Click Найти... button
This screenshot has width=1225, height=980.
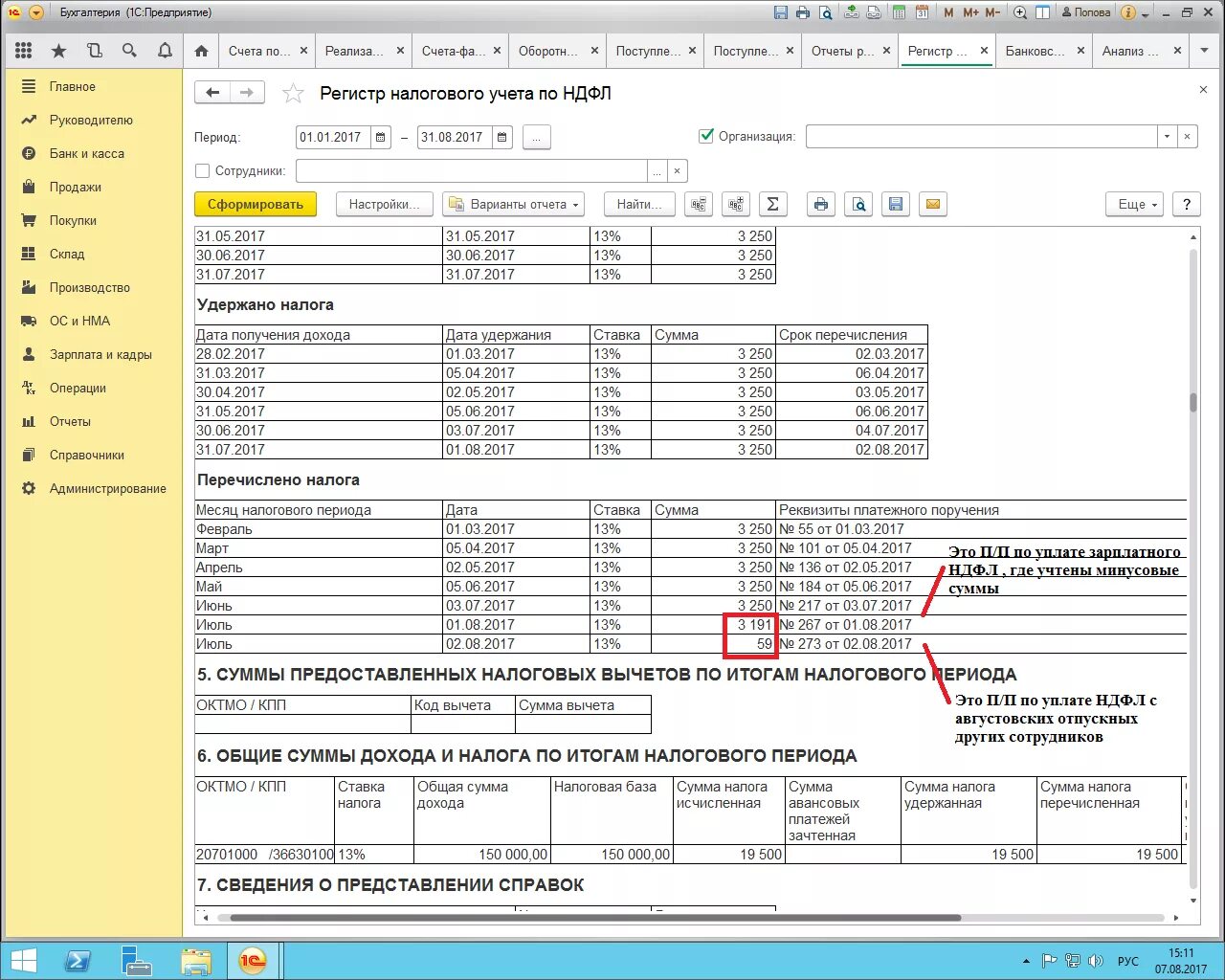click(639, 204)
